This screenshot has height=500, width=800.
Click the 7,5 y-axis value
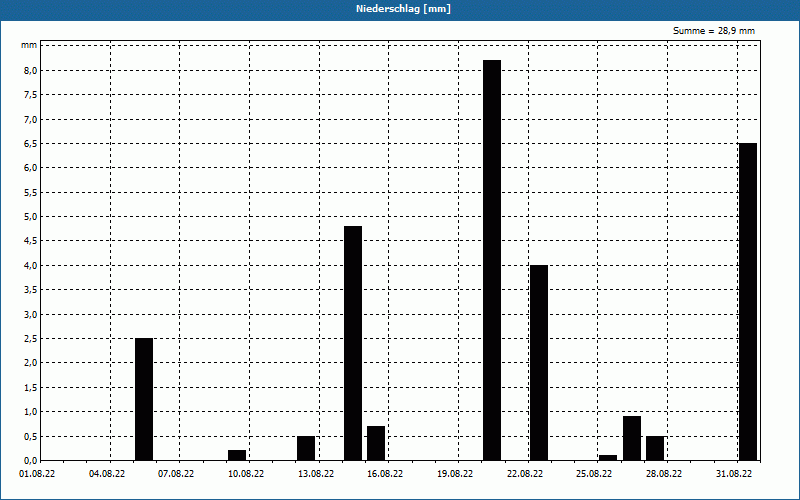click(x=31, y=95)
